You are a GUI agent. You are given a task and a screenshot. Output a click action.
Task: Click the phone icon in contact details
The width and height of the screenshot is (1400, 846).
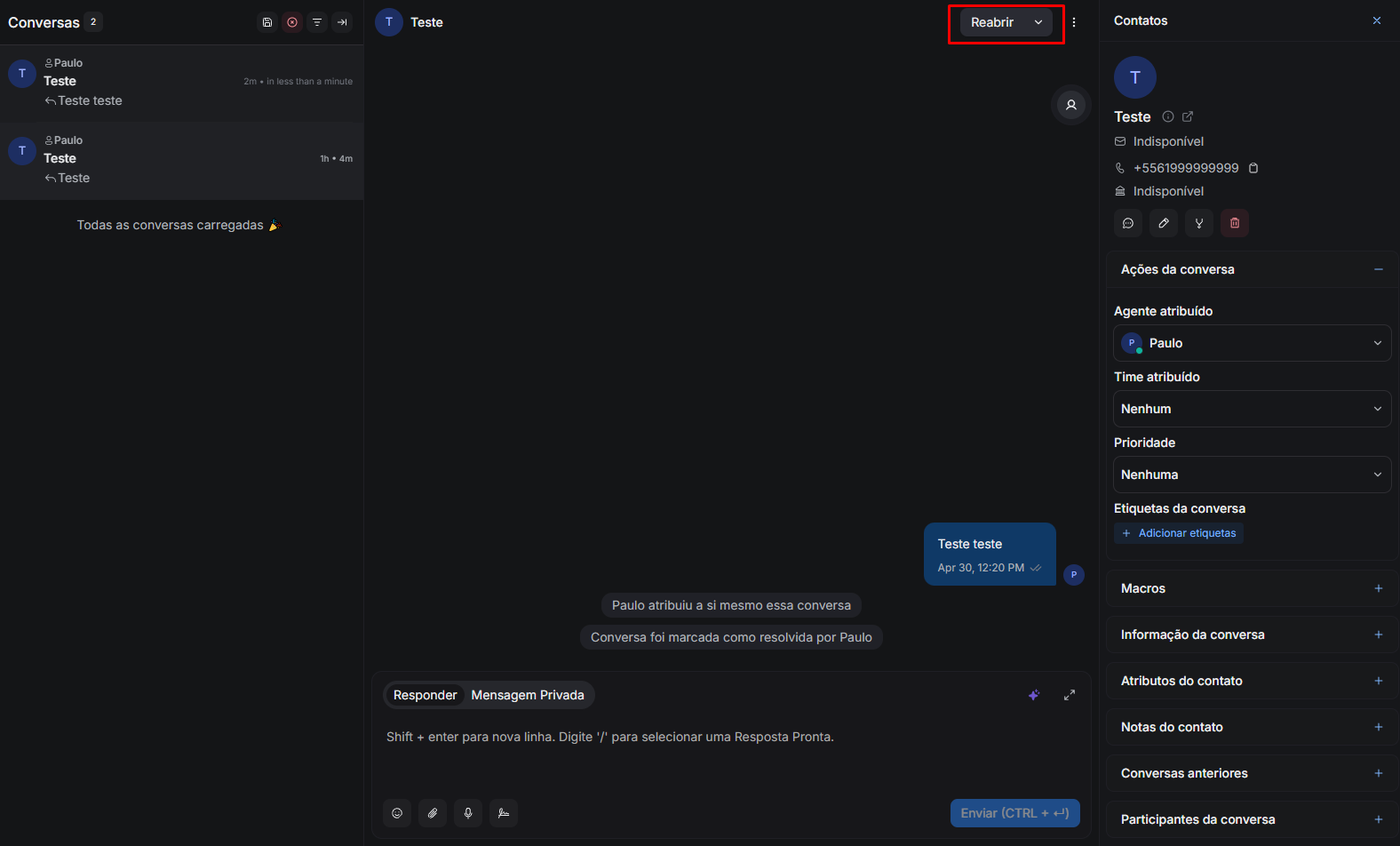click(x=1120, y=168)
